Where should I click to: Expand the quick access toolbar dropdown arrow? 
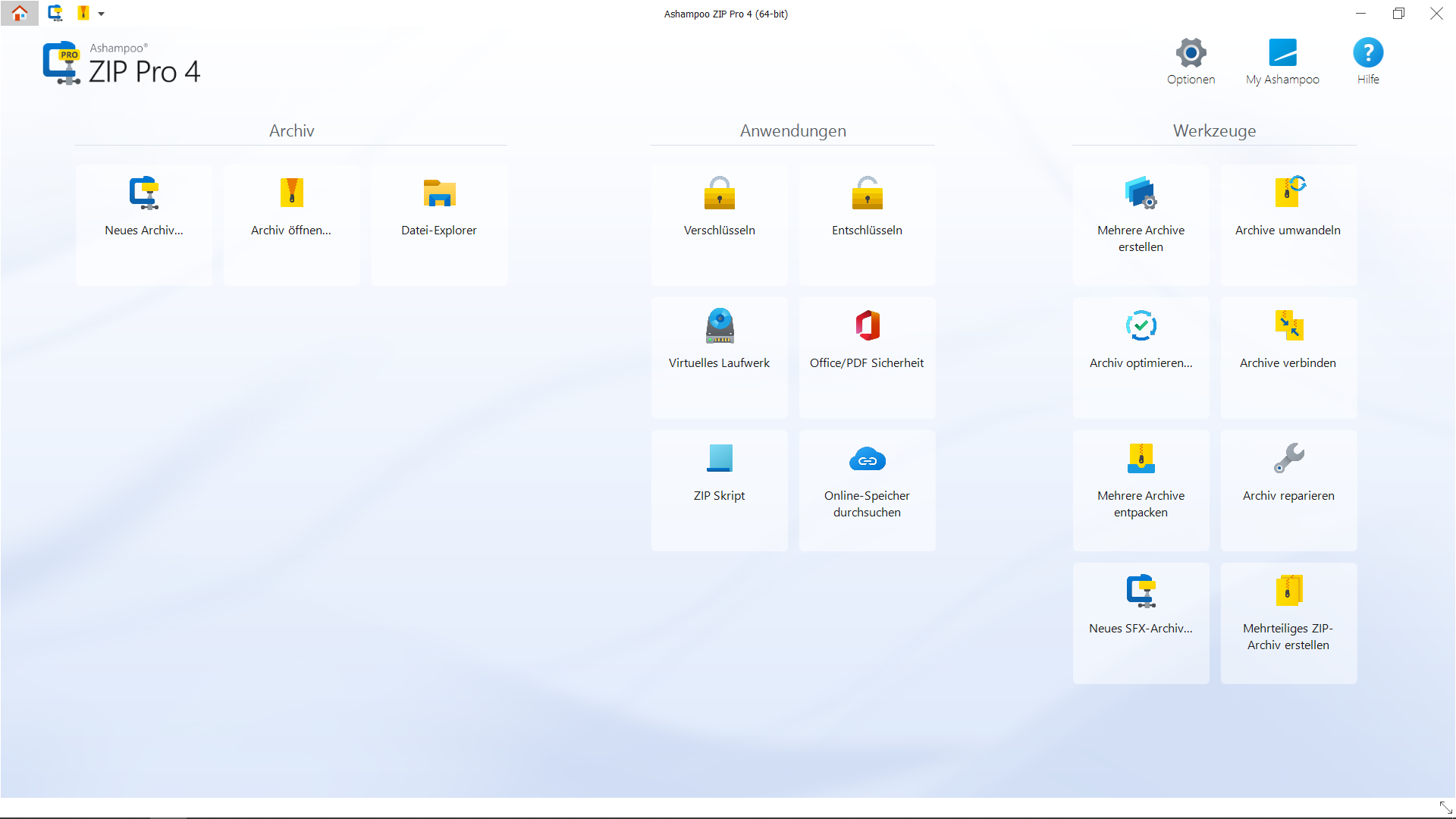click(101, 14)
